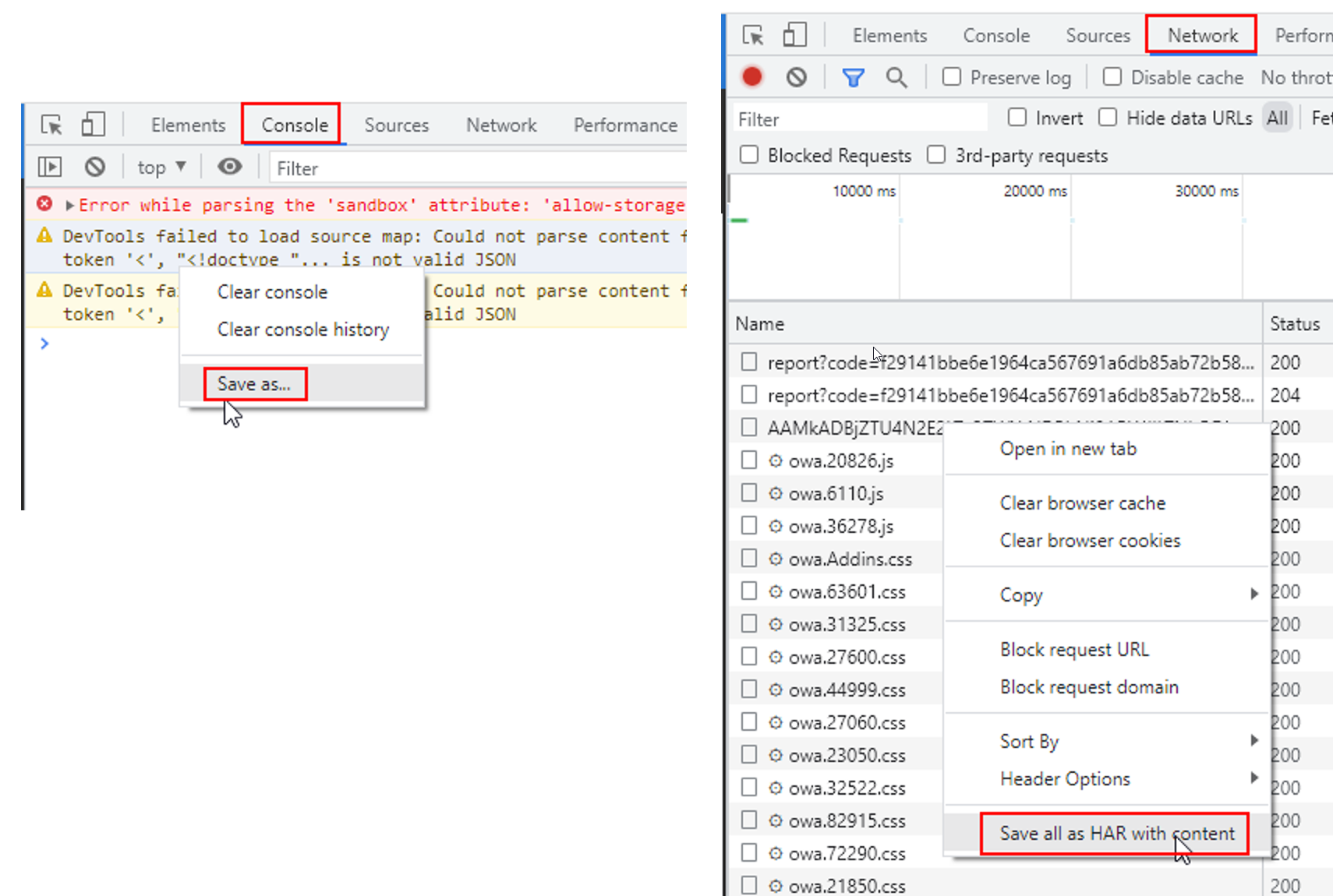Click the clear network log icon
1333x896 pixels.
(x=796, y=77)
